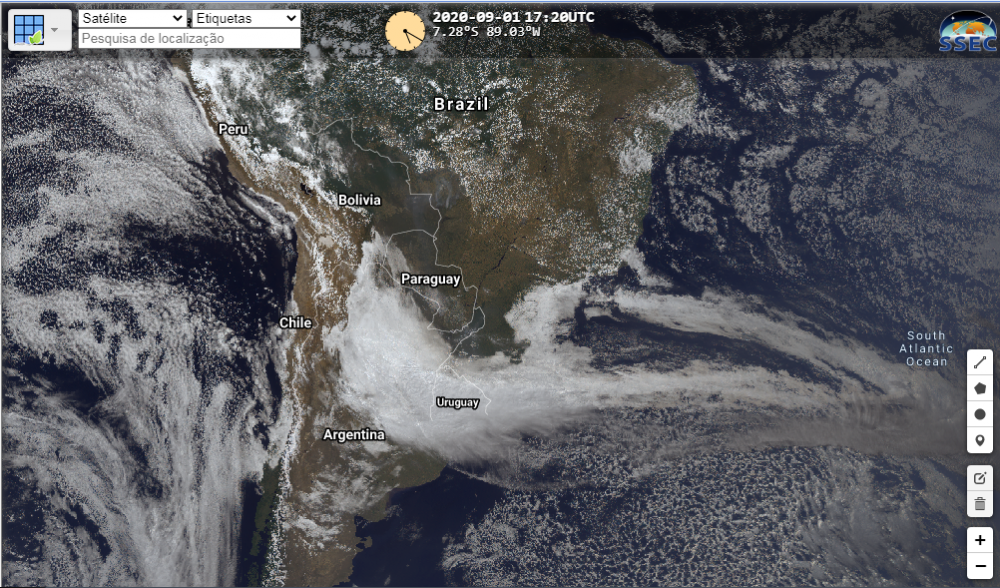Image resolution: width=1000 pixels, height=588 pixels.
Task: Click the Argentina map label
Action: (x=354, y=435)
